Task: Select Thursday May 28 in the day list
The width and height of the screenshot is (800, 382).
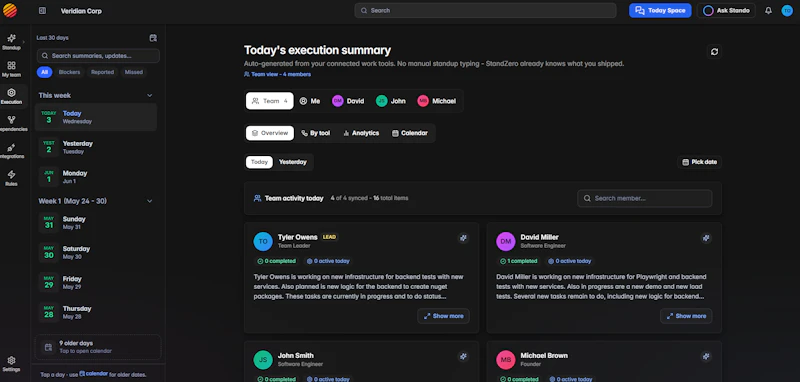Action: click(x=96, y=312)
